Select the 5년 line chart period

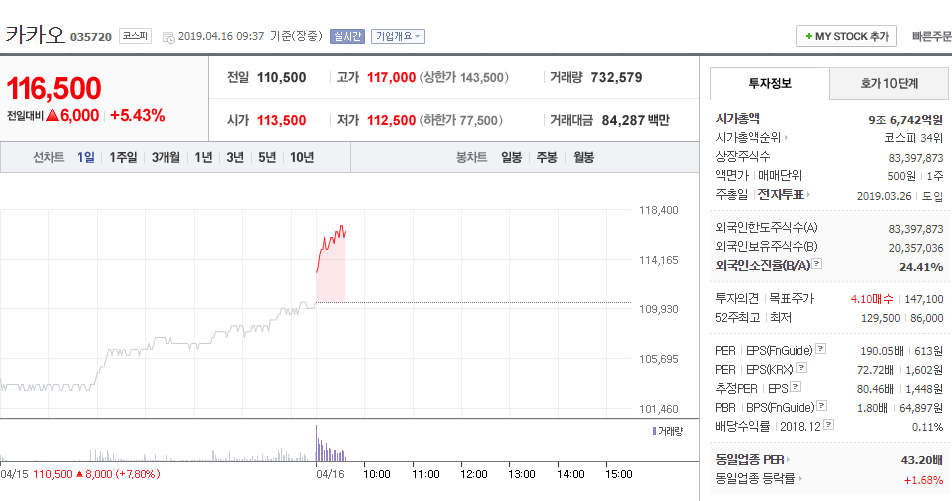point(267,157)
